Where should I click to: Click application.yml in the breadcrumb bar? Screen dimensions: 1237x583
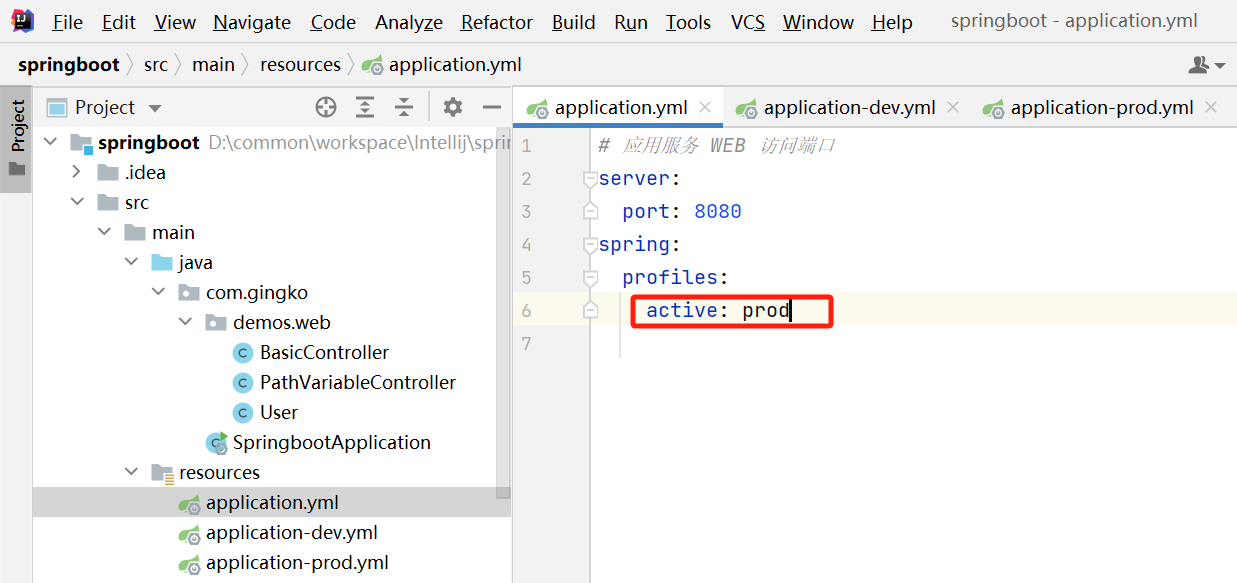pyautogui.click(x=442, y=65)
